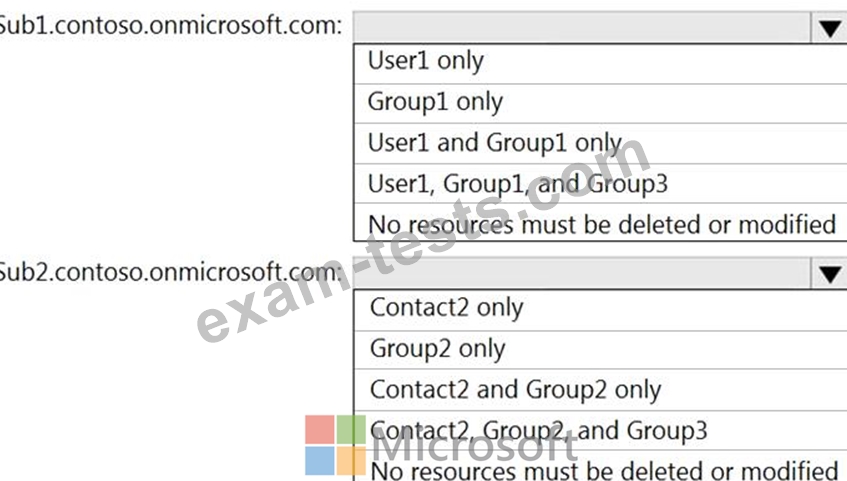Select the 'Contact2 only' option
The width and height of the screenshot is (847, 481).
(x=600, y=310)
